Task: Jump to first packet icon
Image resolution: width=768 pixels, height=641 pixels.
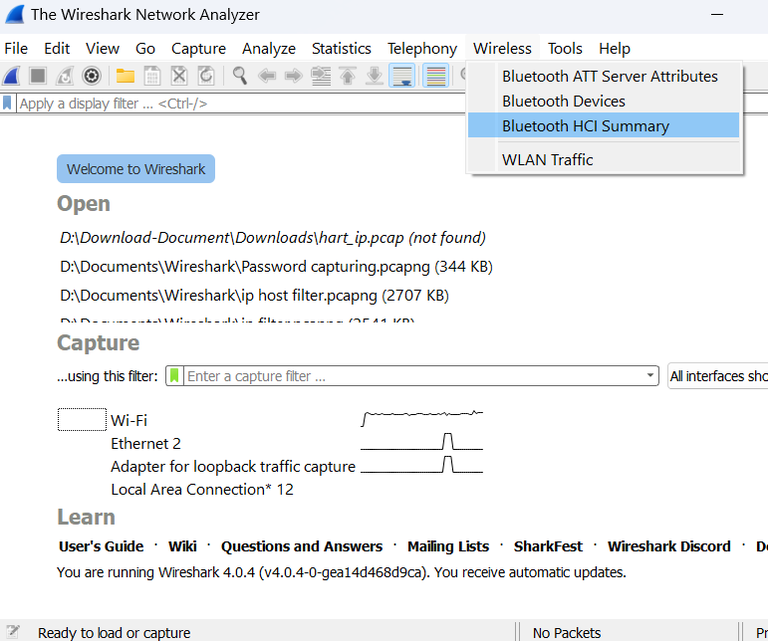Action: (348, 76)
